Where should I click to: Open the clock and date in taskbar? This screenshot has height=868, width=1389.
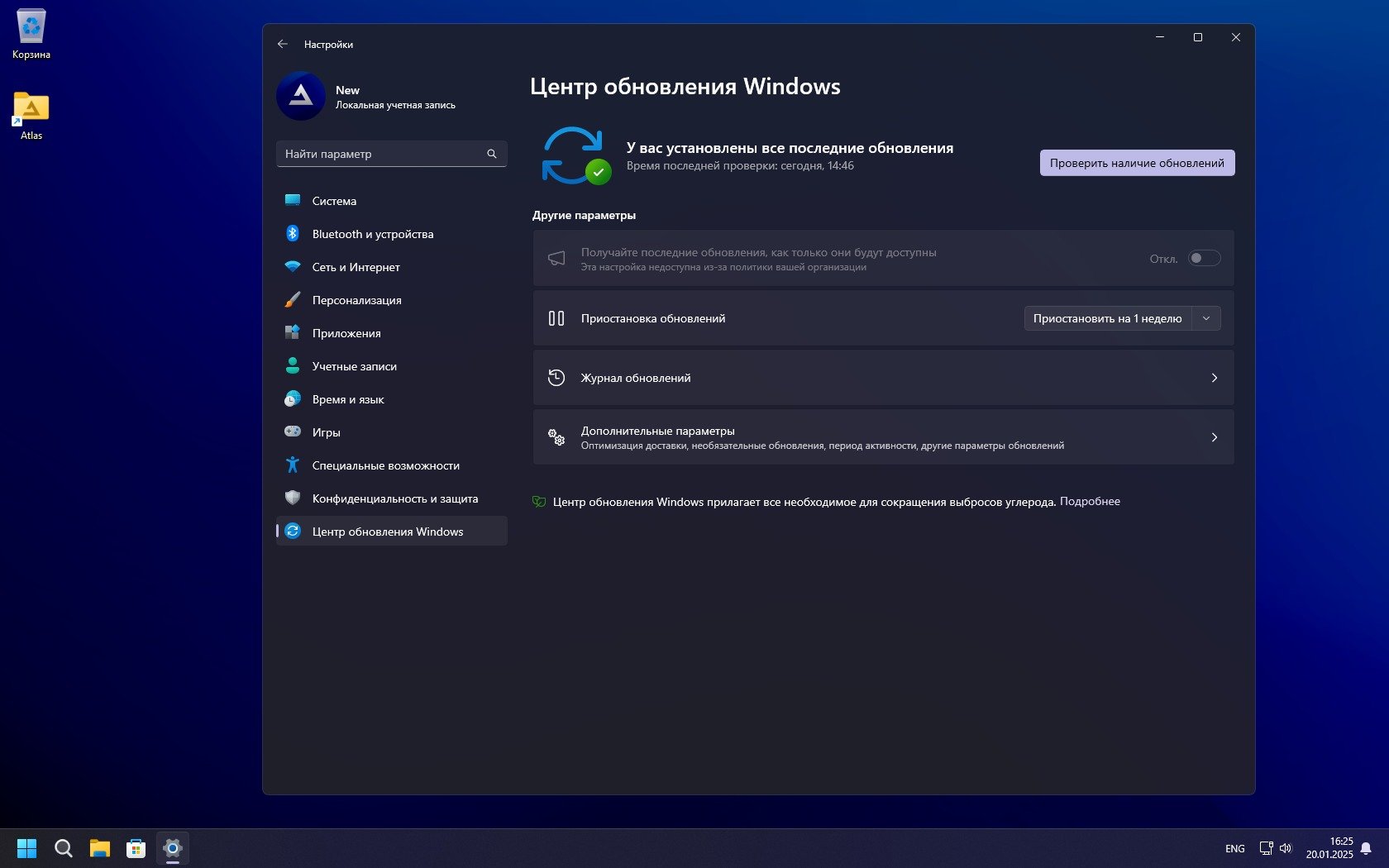[x=1329, y=848]
